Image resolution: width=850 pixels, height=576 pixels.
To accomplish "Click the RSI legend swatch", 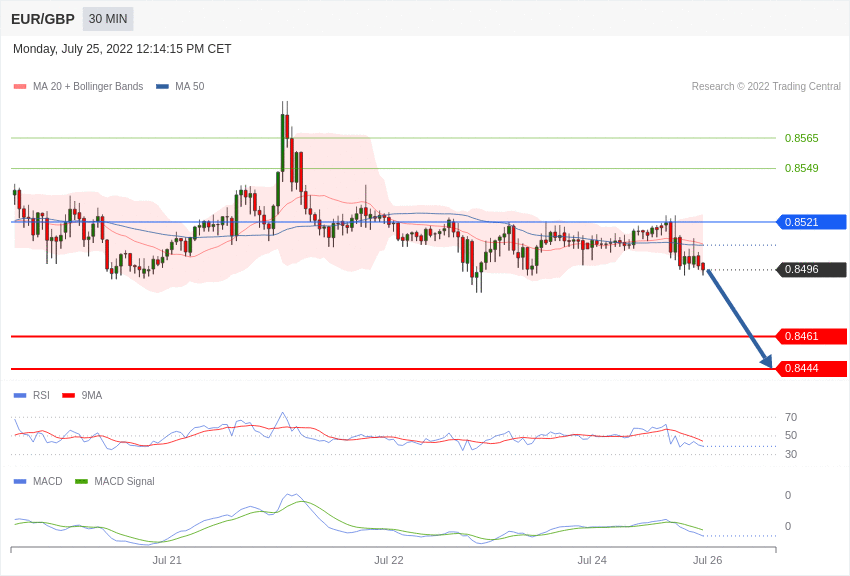I will click(20, 396).
